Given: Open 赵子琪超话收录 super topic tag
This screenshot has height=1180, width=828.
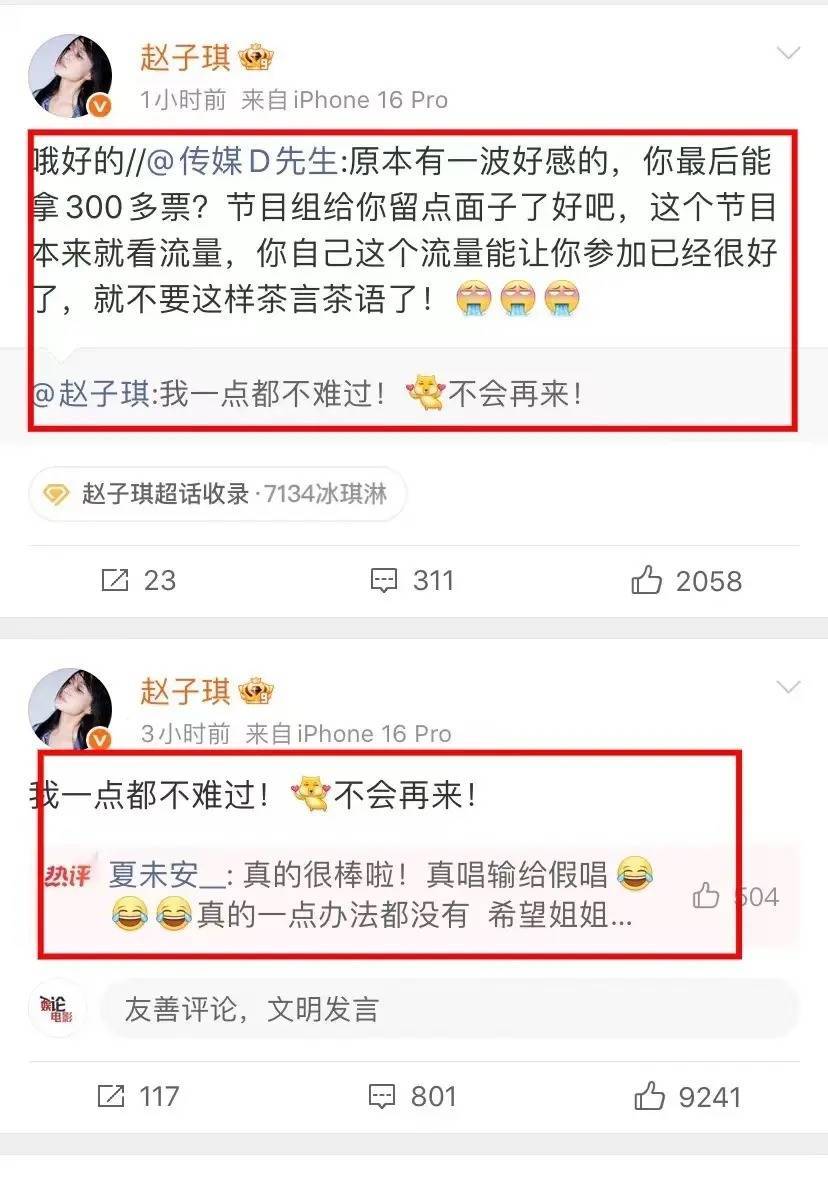Looking at the screenshot, I should click(218, 494).
